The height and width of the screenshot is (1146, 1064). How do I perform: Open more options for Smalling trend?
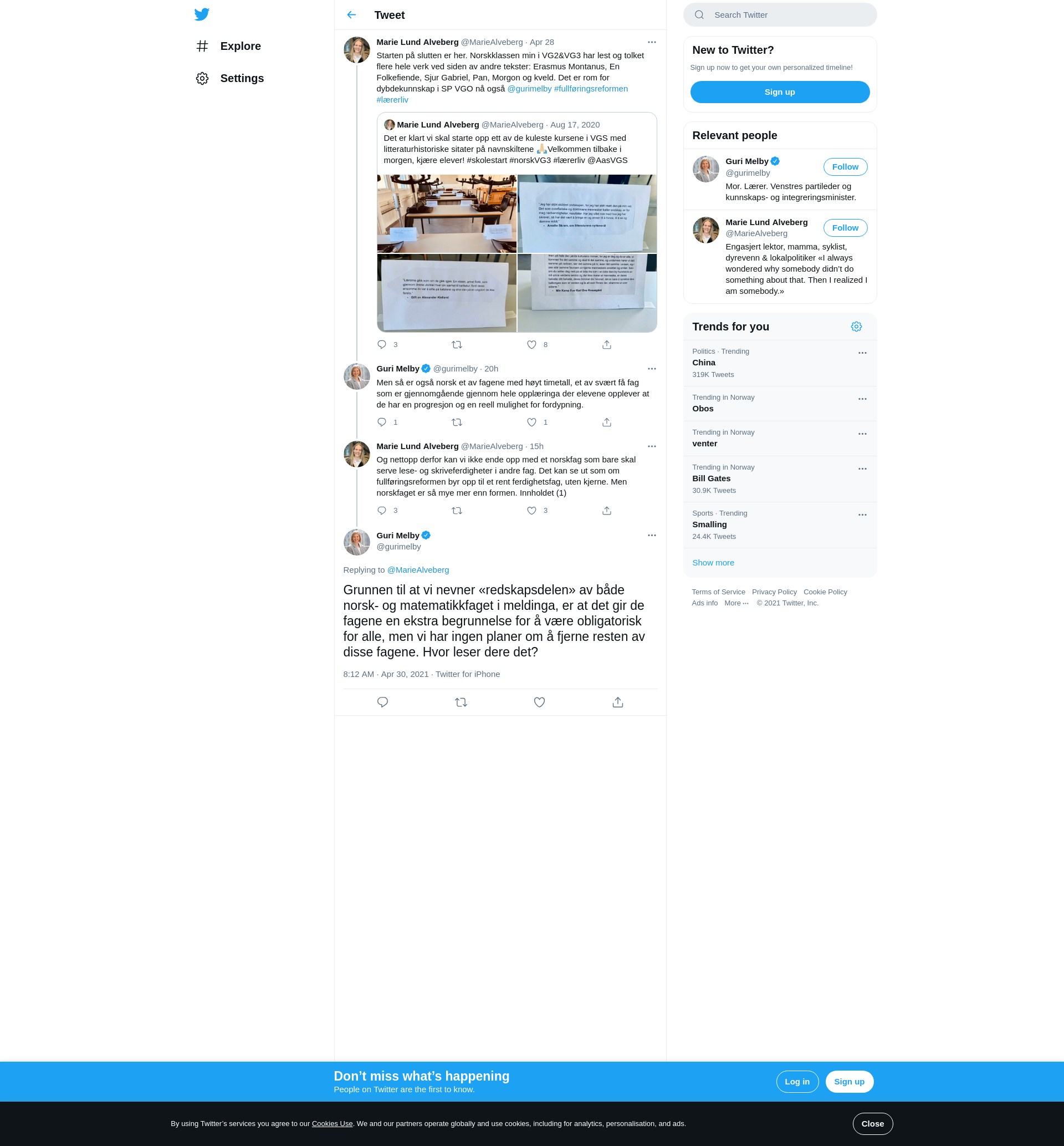click(862, 515)
